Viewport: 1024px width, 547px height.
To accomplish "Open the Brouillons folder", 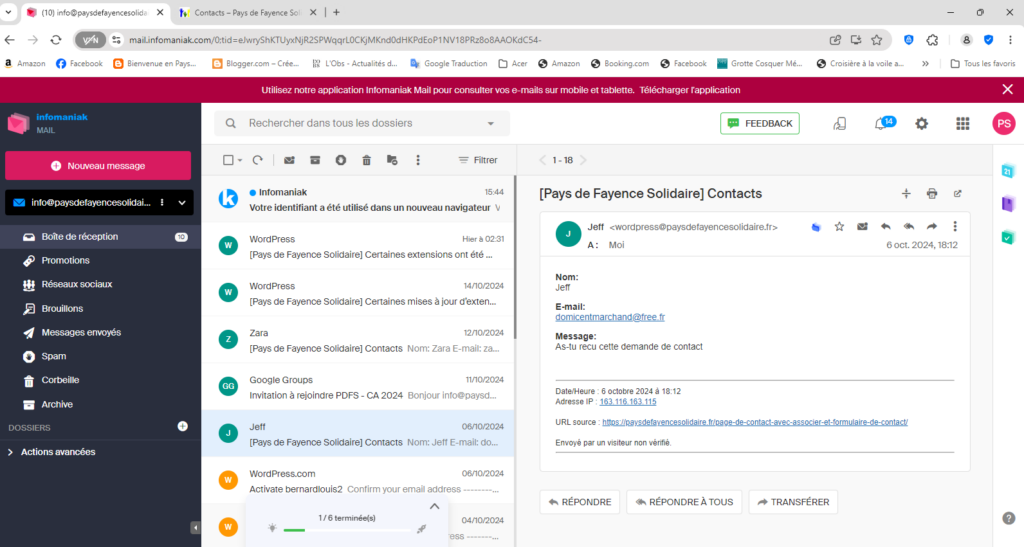I will click(62, 309).
